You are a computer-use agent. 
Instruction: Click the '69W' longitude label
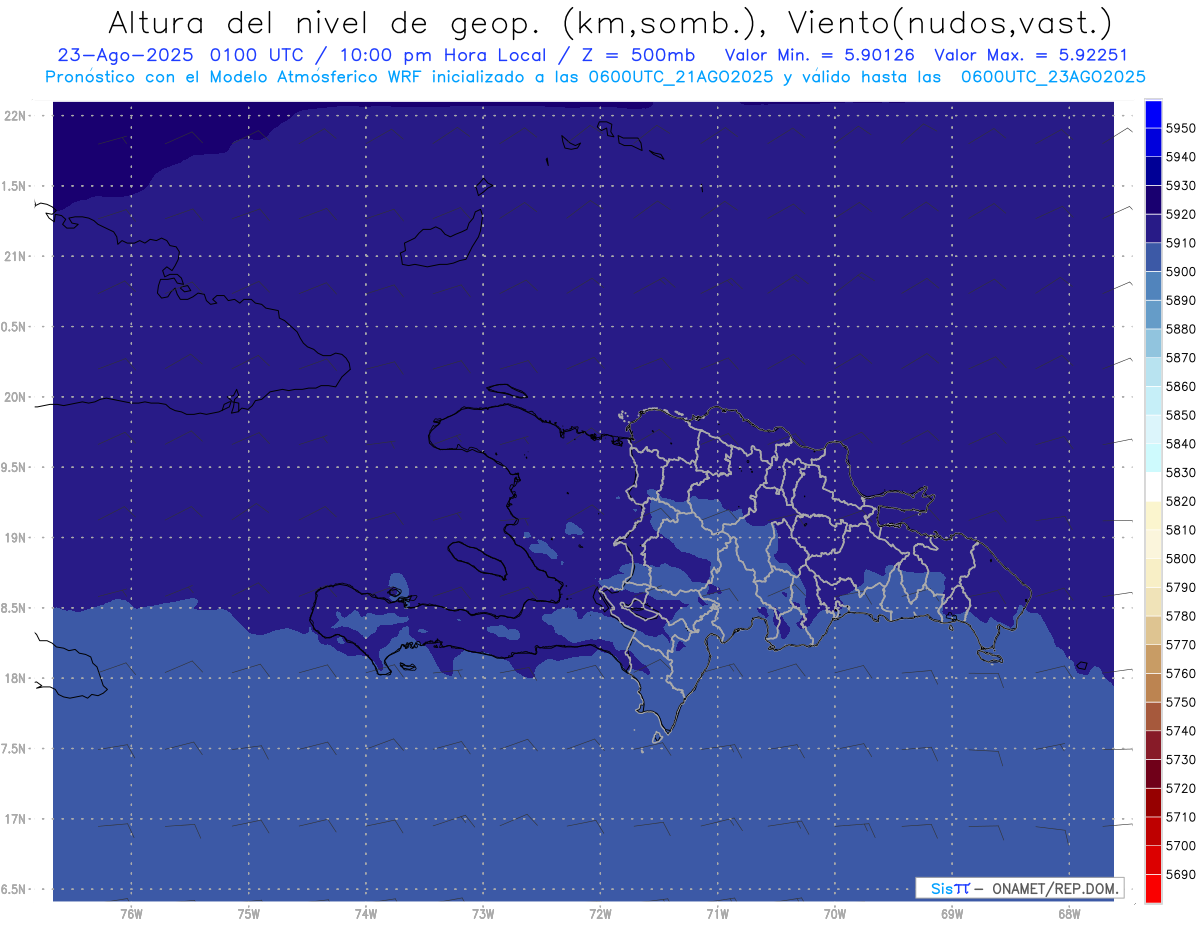tap(952, 914)
